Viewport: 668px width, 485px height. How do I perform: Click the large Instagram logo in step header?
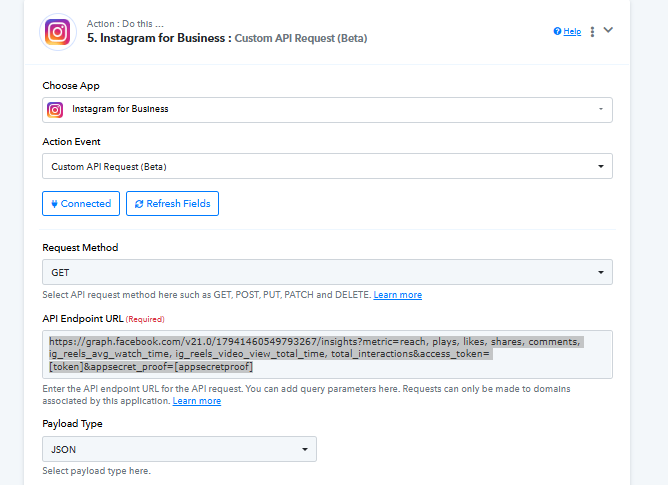[58, 32]
